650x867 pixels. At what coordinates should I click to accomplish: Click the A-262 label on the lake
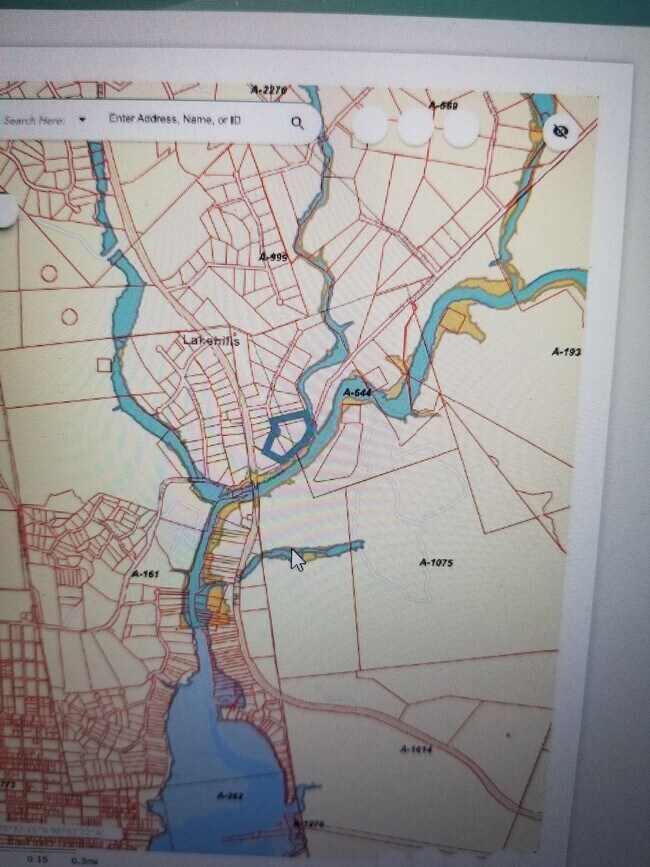(230, 795)
